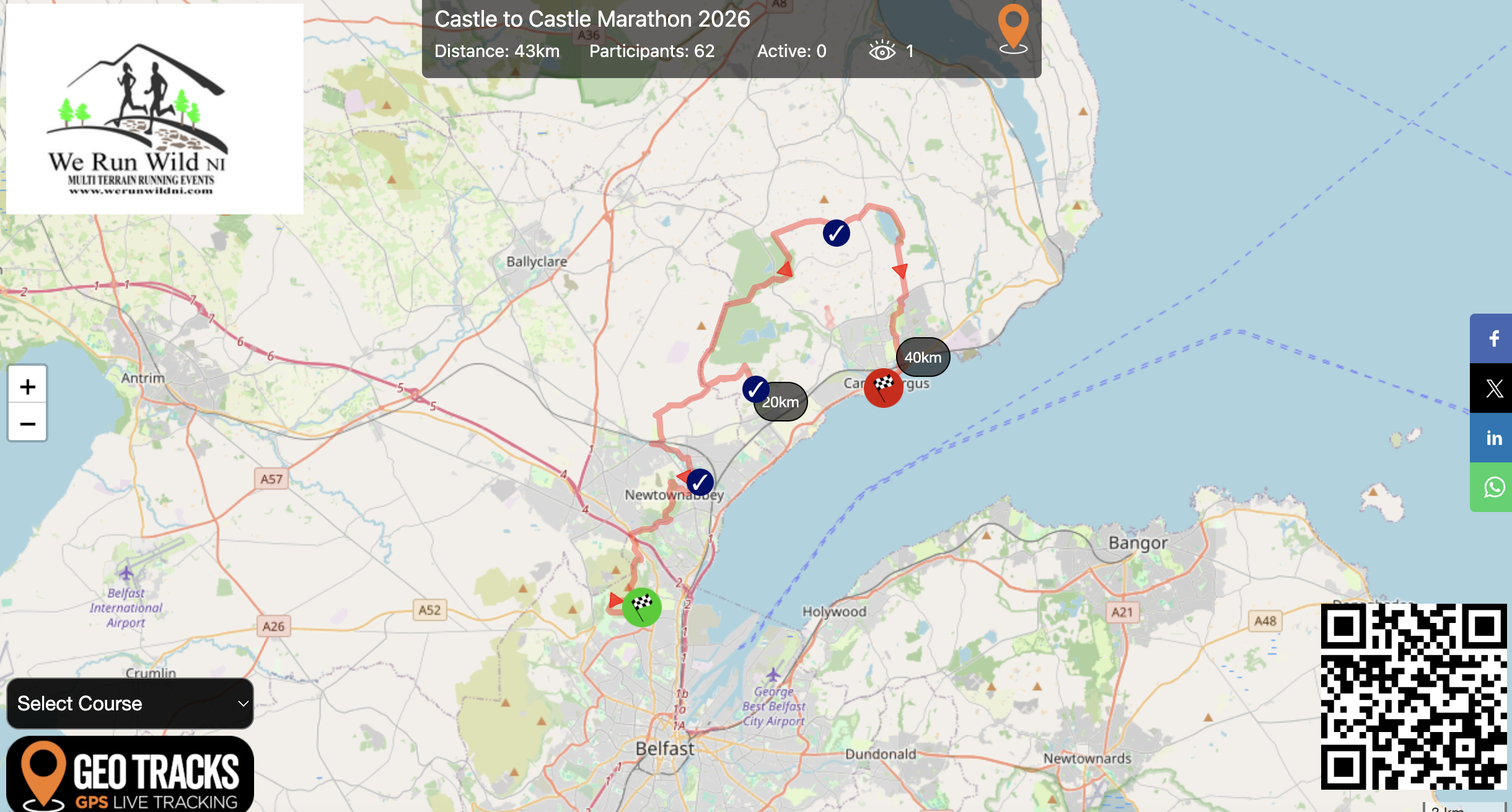This screenshot has width=1512, height=812.
Task: Click the QR code image
Action: pos(1413,696)
